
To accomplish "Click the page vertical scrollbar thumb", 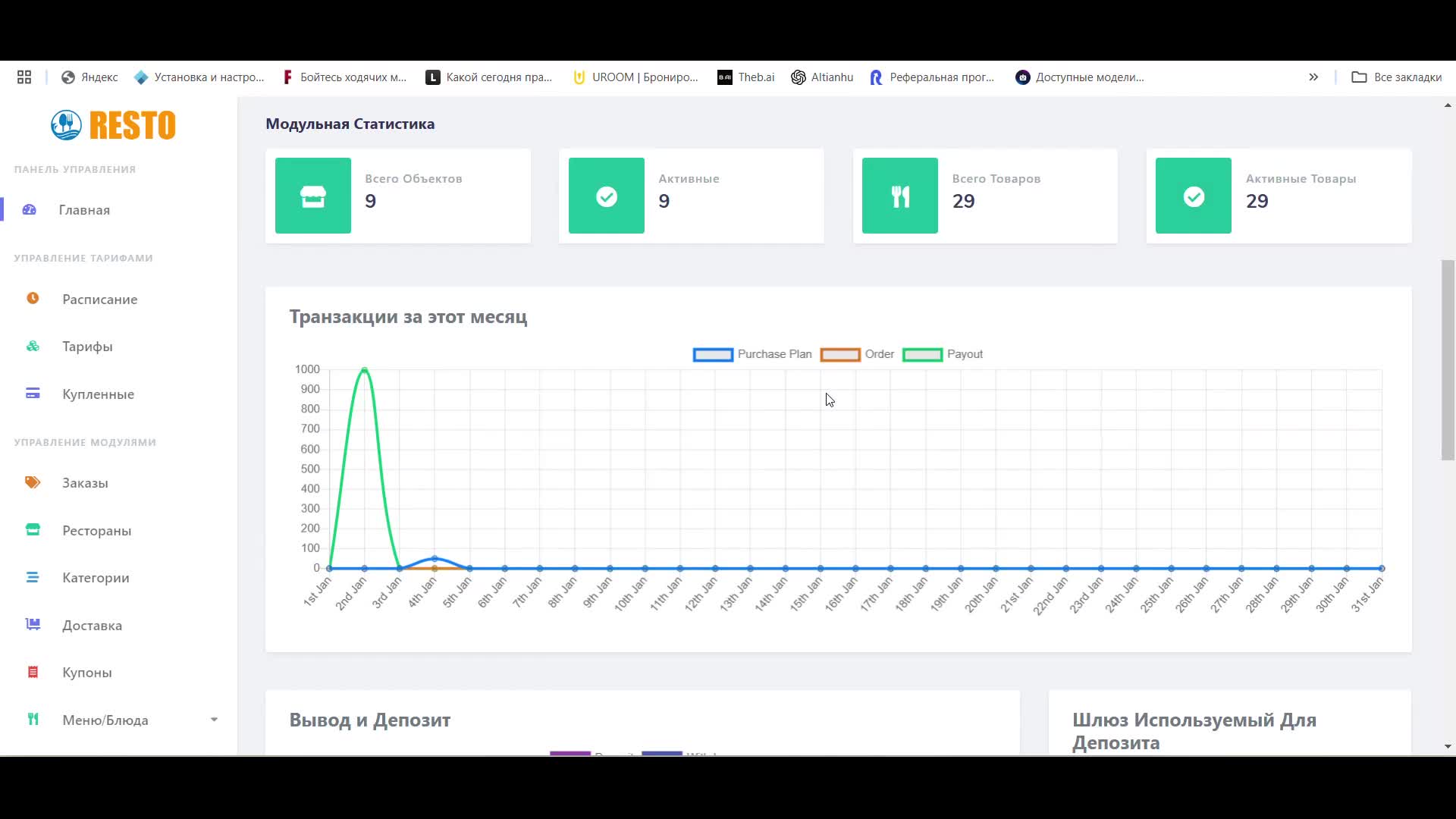I will click(1448, 360).
